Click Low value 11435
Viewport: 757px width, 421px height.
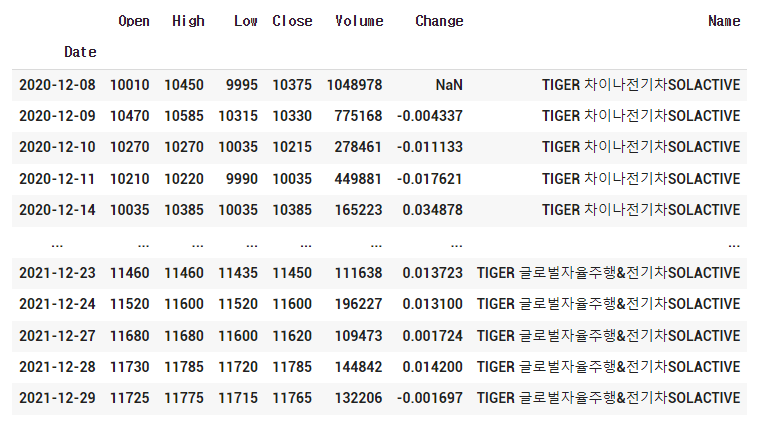tap(238, 273)
